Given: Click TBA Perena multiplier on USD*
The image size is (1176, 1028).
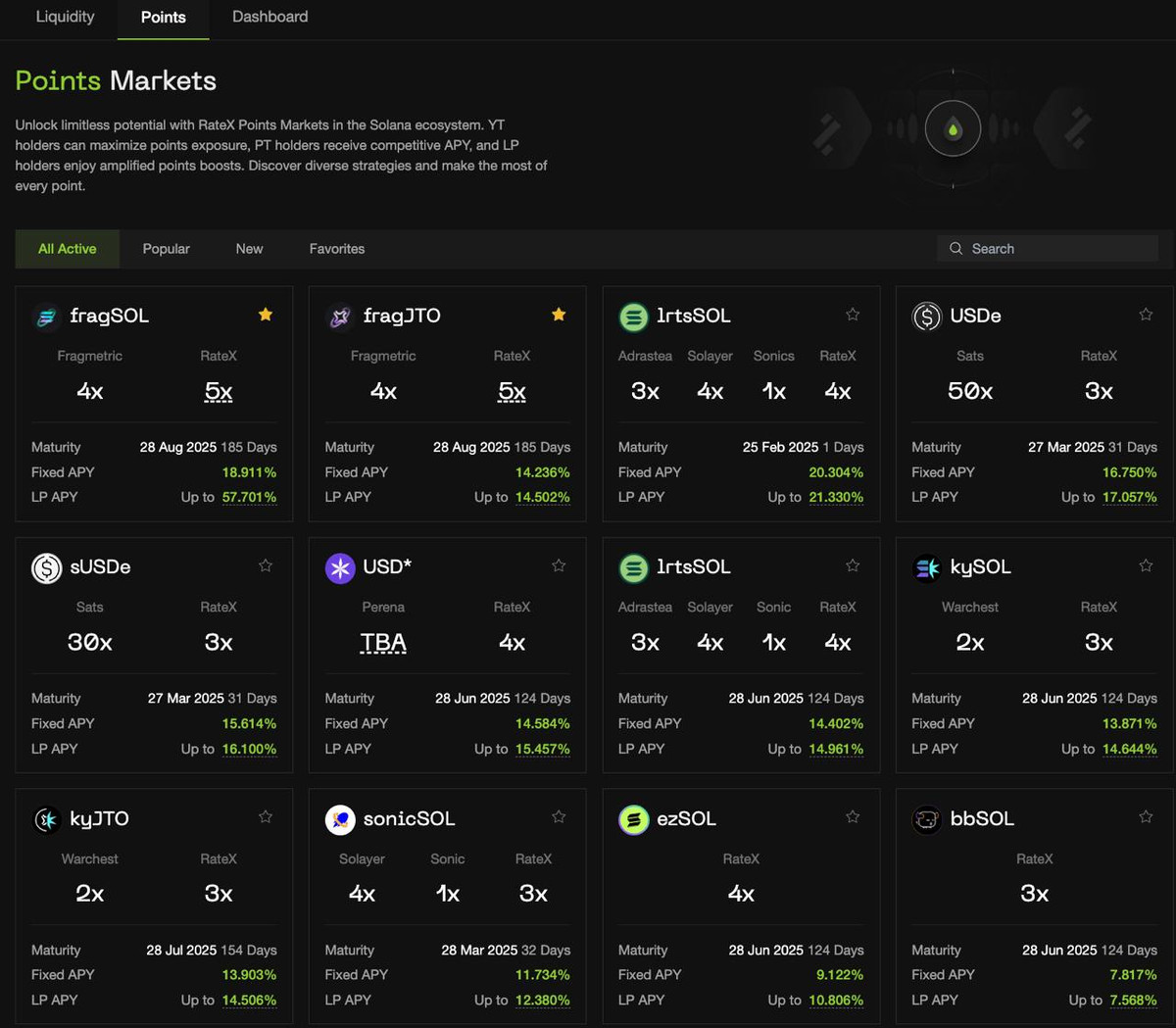Looking at the screenshot, I should tap(383, 643).
